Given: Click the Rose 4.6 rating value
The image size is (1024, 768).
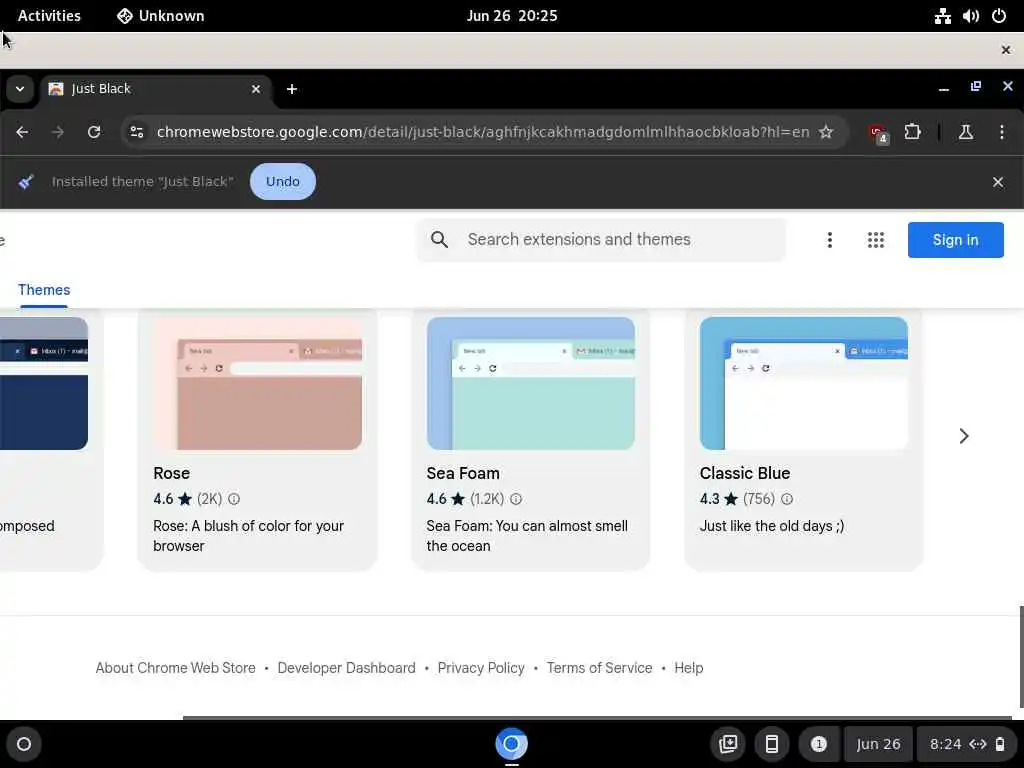Looking at the screenshot, I should coord(163,499).
